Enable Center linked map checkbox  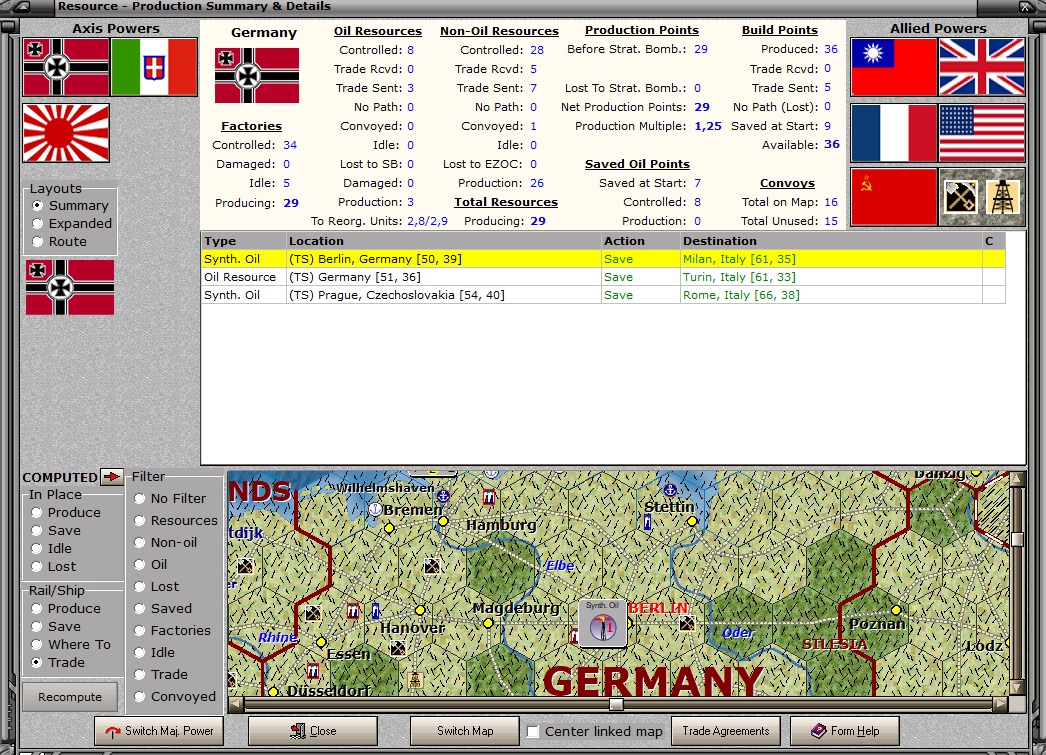(533, 732)
